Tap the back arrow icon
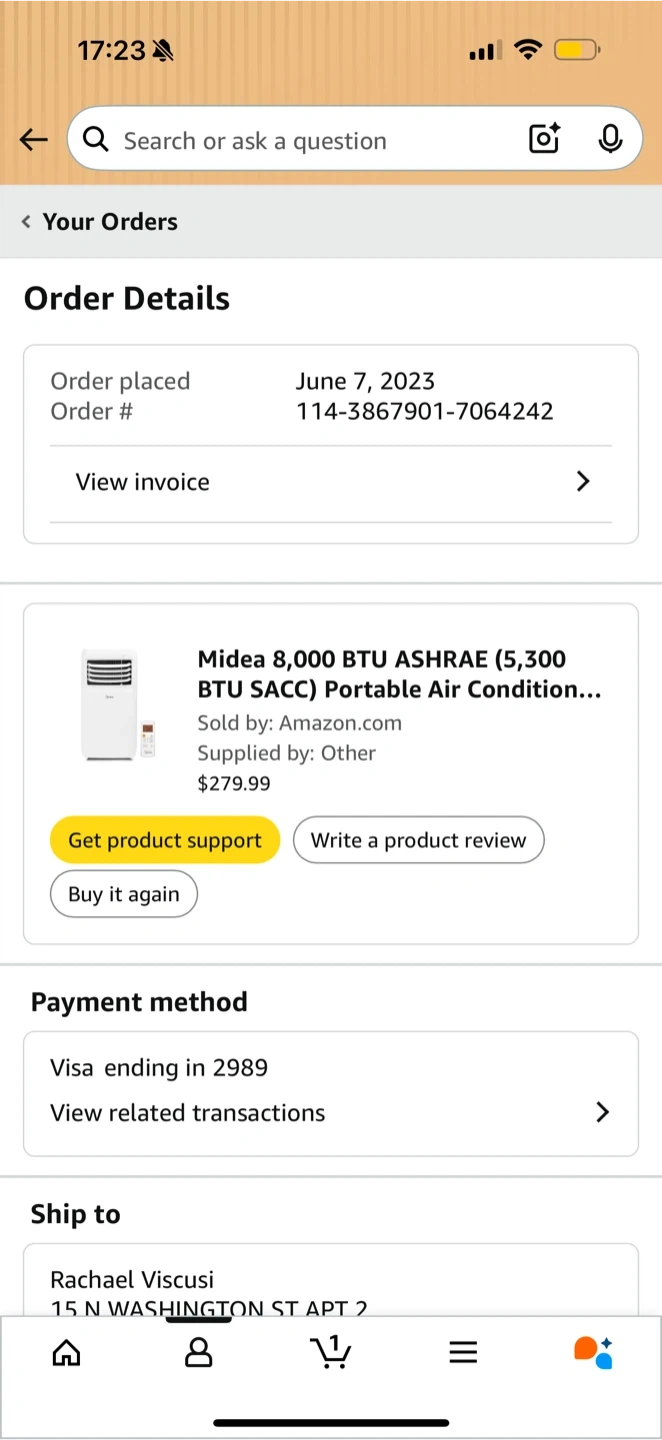 pos(34,140)
